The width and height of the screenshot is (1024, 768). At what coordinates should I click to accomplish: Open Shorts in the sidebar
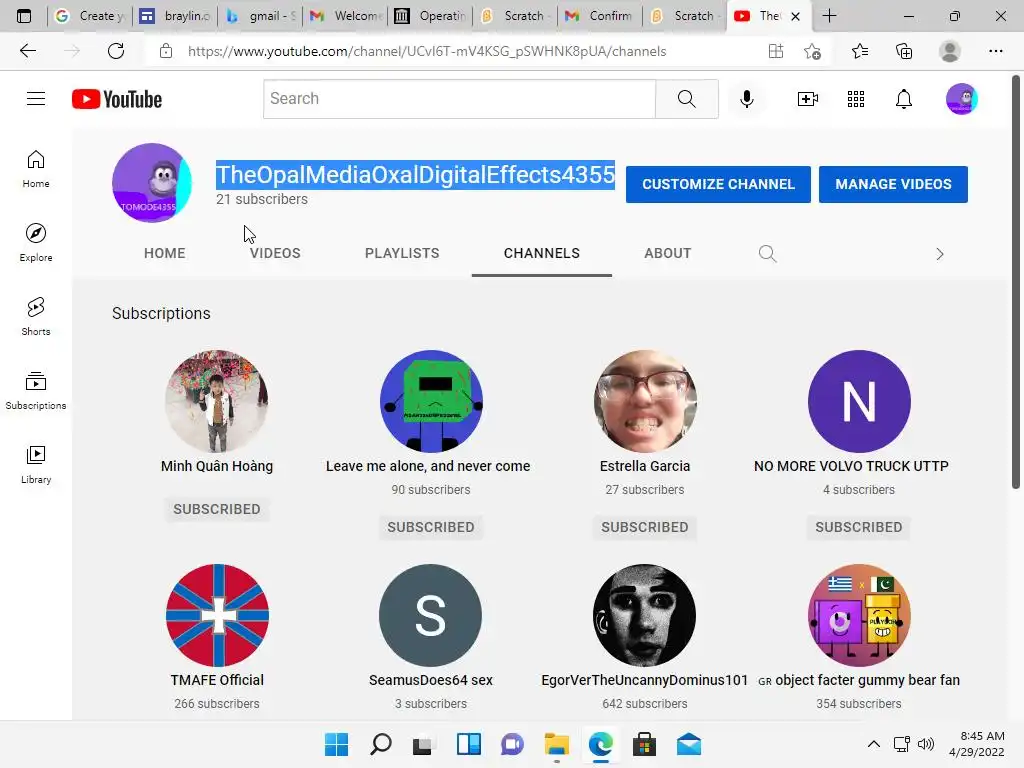[x=36, y=316]
